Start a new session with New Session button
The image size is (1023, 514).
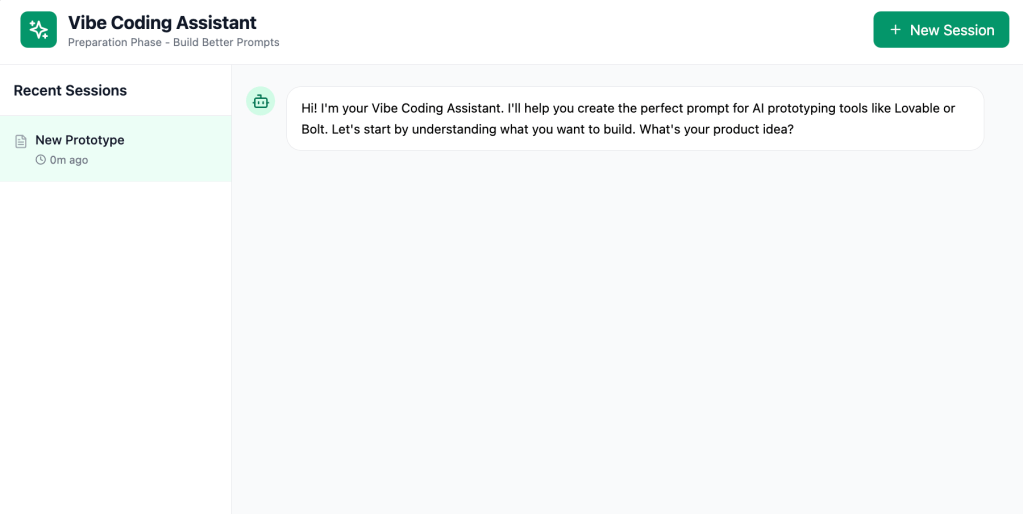(941, 30)
